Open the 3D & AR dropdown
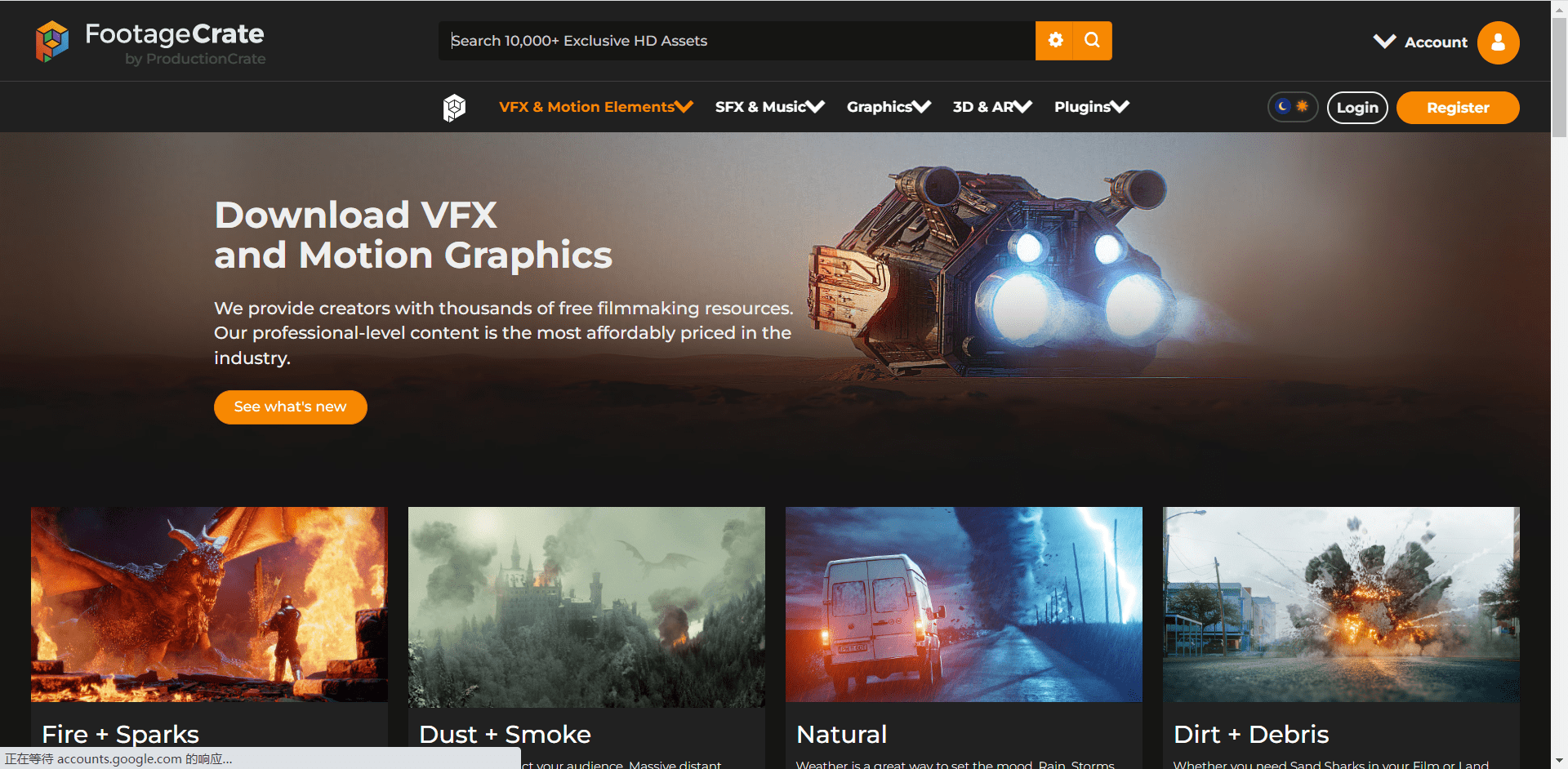The height and width of the screenshot is (769, 1568). pos(992,107)
